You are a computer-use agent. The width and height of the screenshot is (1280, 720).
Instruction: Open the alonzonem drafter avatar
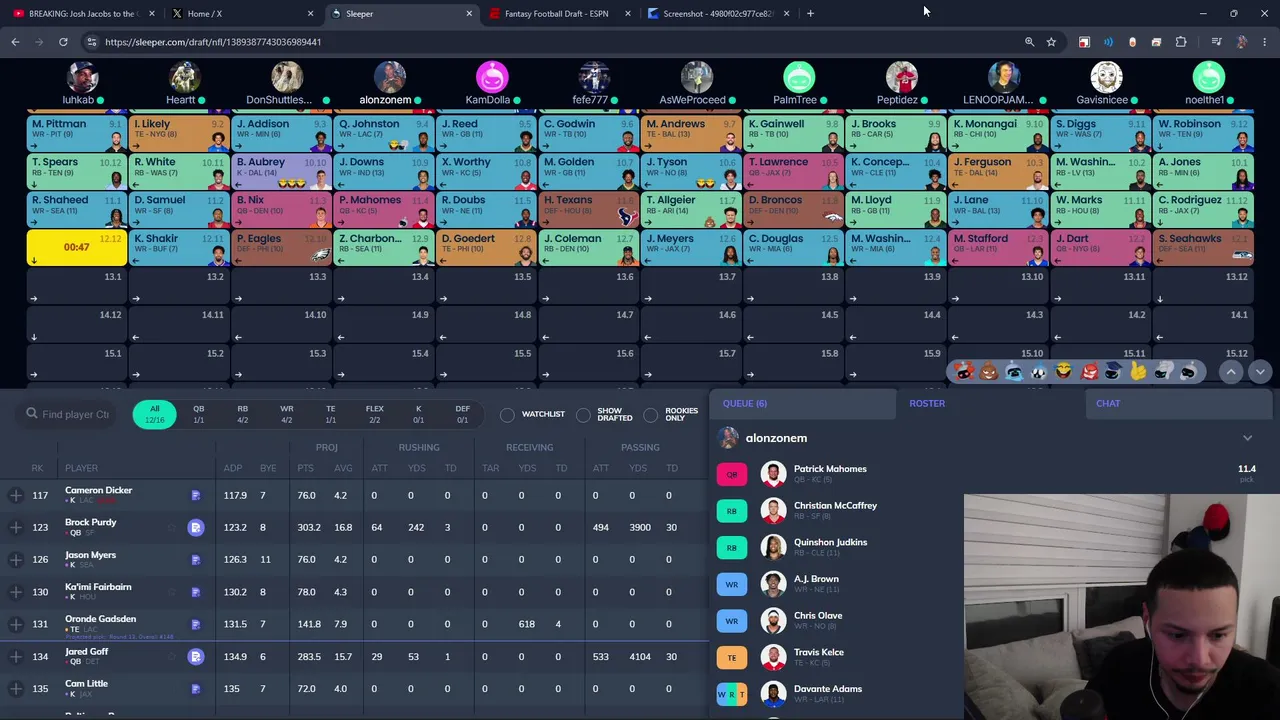(x=390, y=78)
